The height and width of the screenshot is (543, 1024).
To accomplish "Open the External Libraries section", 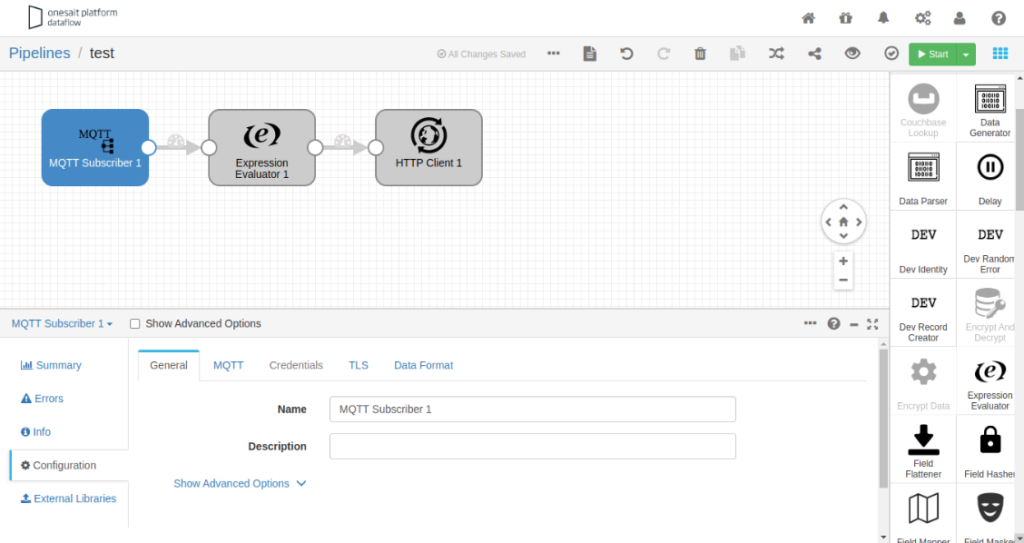I will point(69,499).
